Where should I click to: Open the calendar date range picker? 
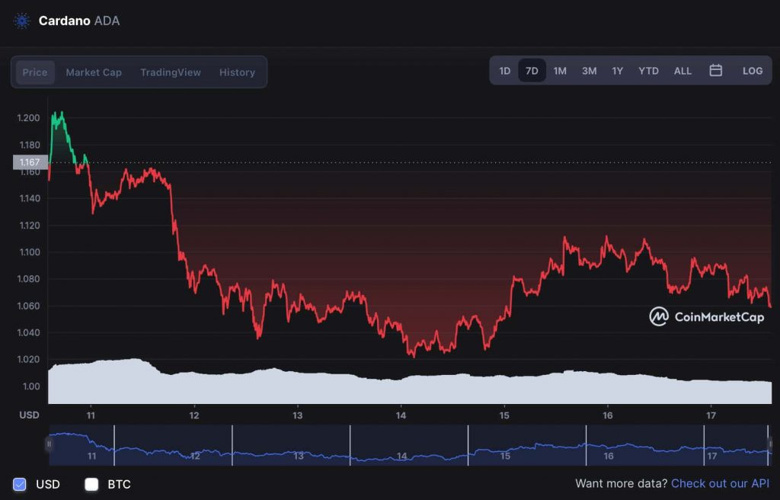715,71
